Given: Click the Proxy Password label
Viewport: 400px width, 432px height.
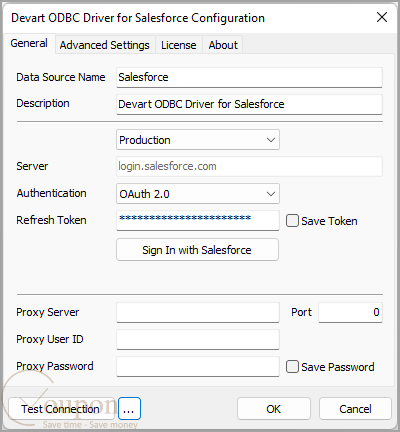Looking at the screenshot, I should point(55,366).
